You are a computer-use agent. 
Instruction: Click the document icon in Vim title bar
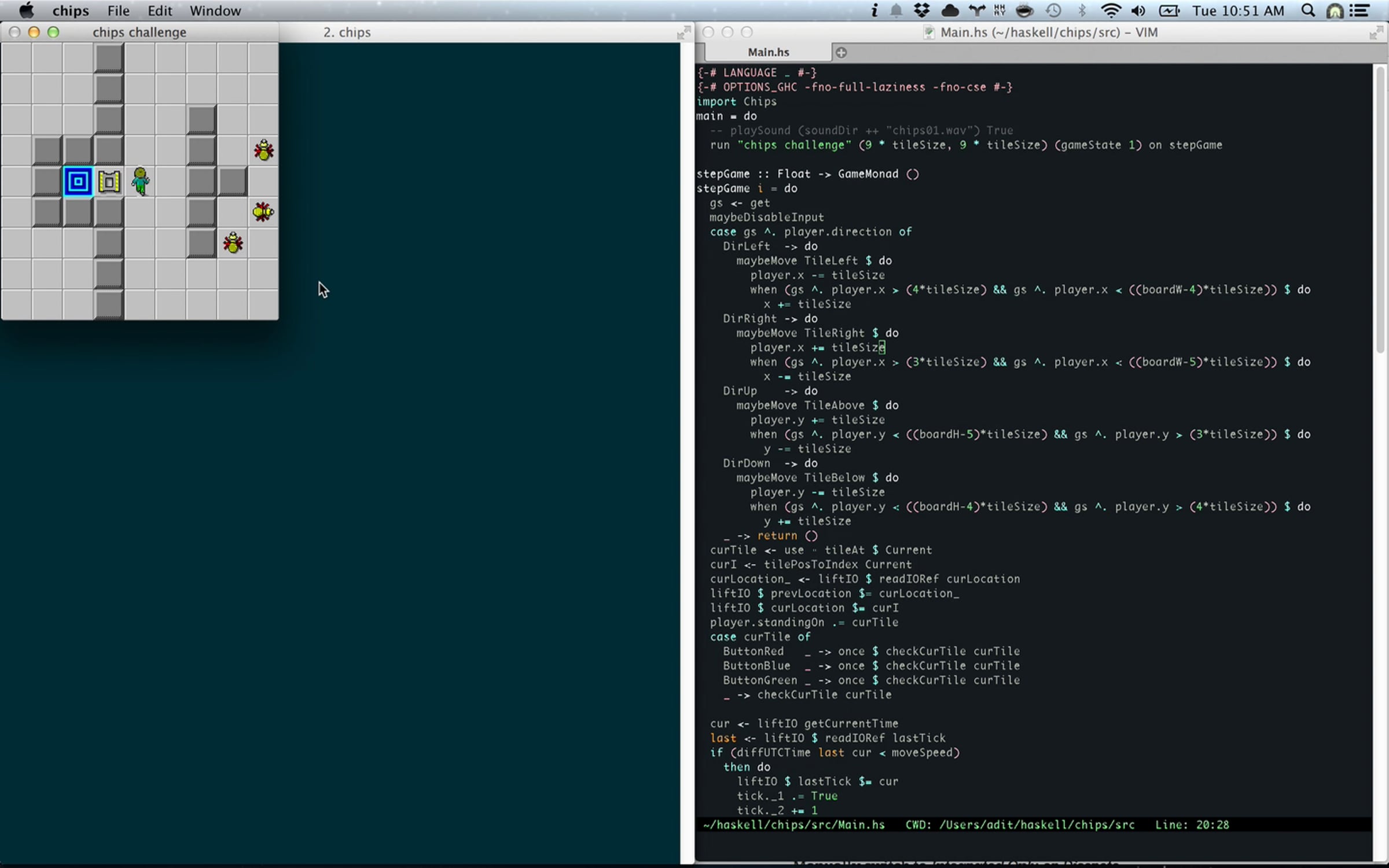pos(929,32)
